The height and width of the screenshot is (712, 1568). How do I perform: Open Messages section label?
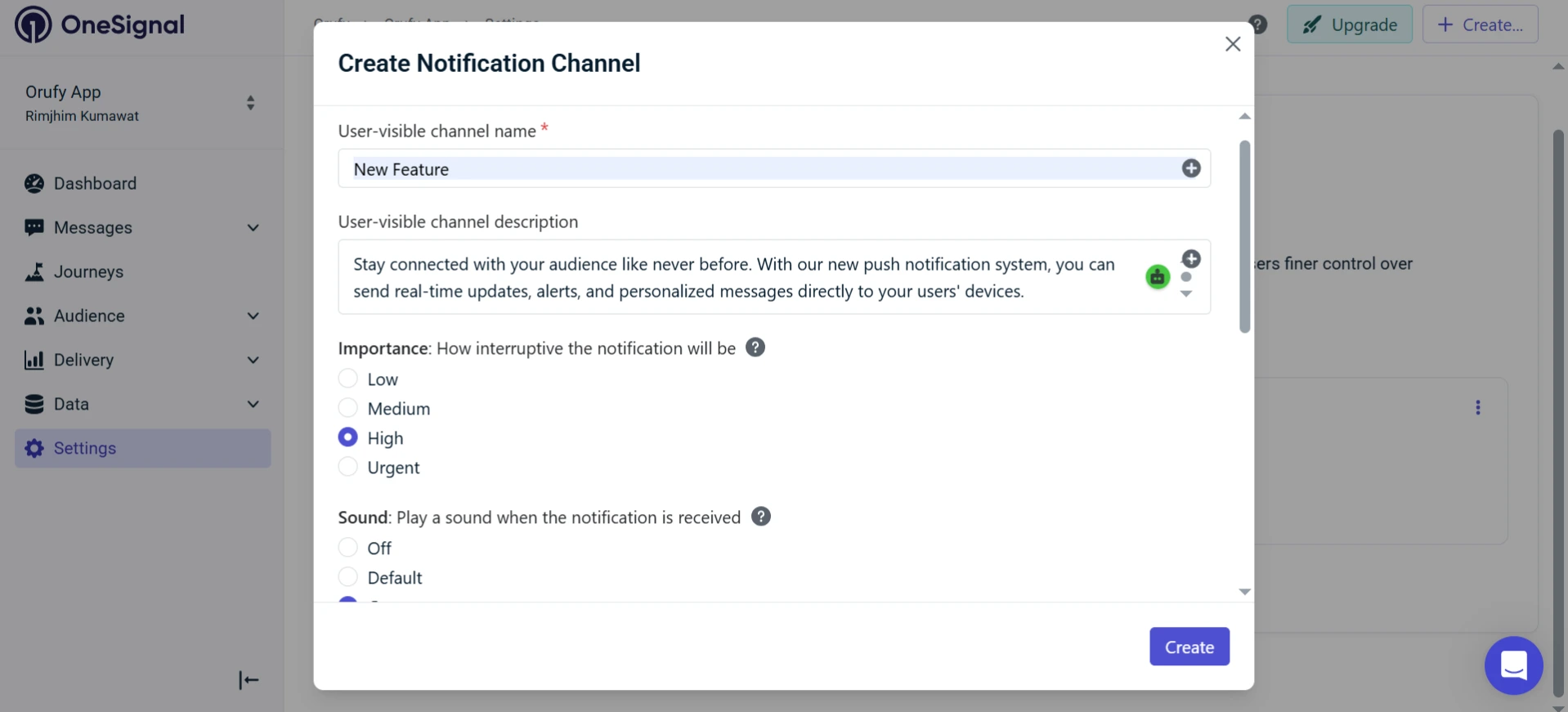point(93,227)
